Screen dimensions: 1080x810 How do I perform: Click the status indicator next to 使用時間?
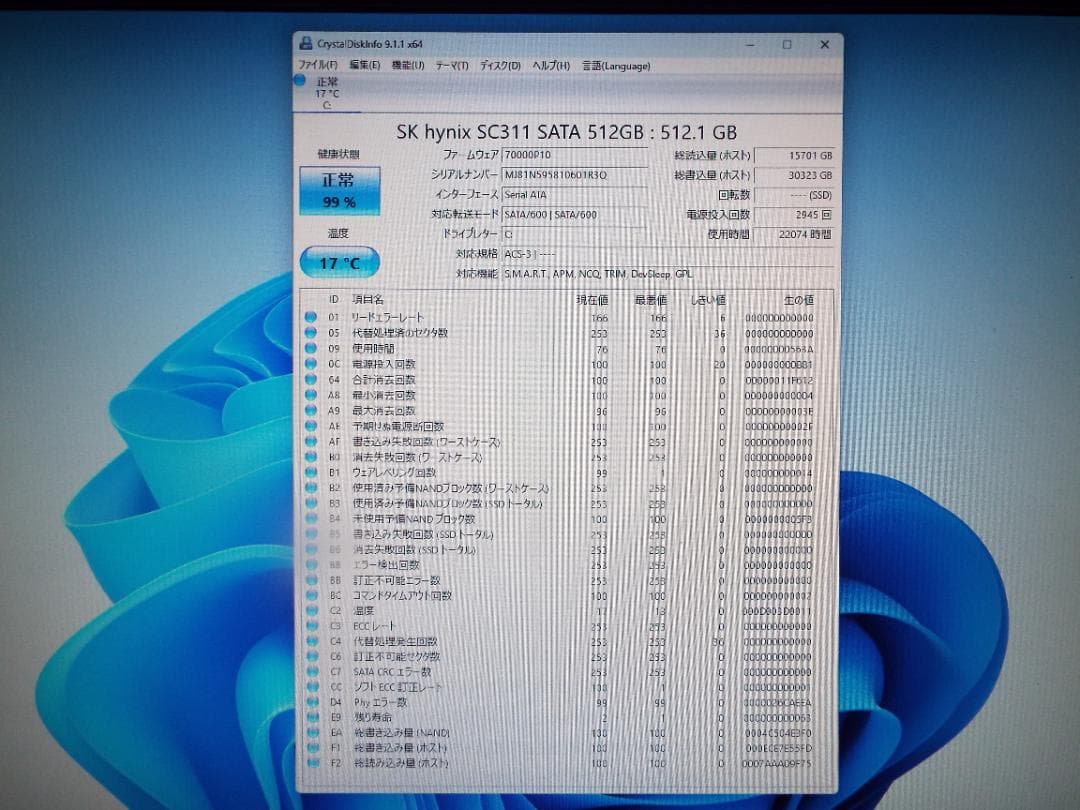[310, 349]
